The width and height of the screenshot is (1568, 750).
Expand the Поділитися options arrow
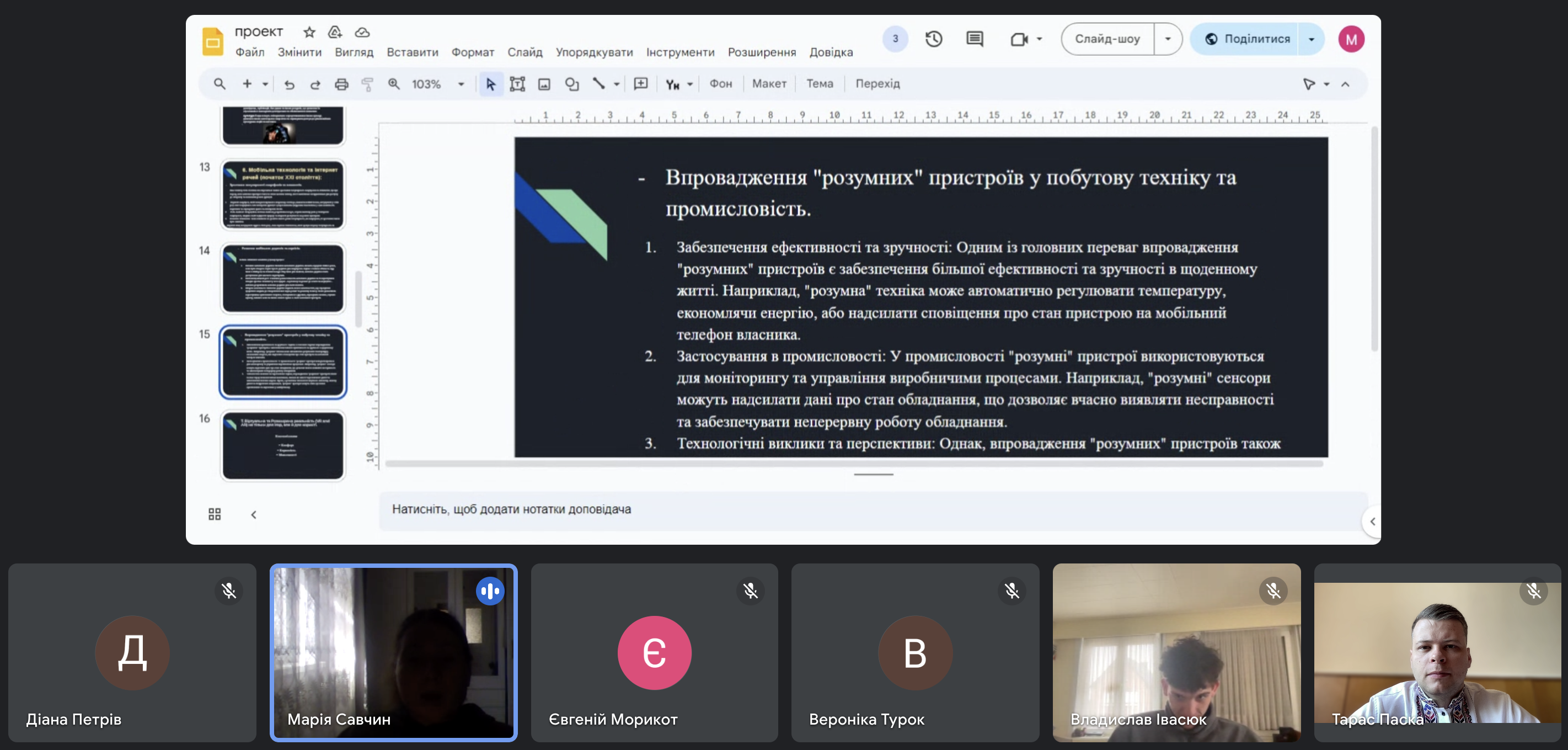1311,39
